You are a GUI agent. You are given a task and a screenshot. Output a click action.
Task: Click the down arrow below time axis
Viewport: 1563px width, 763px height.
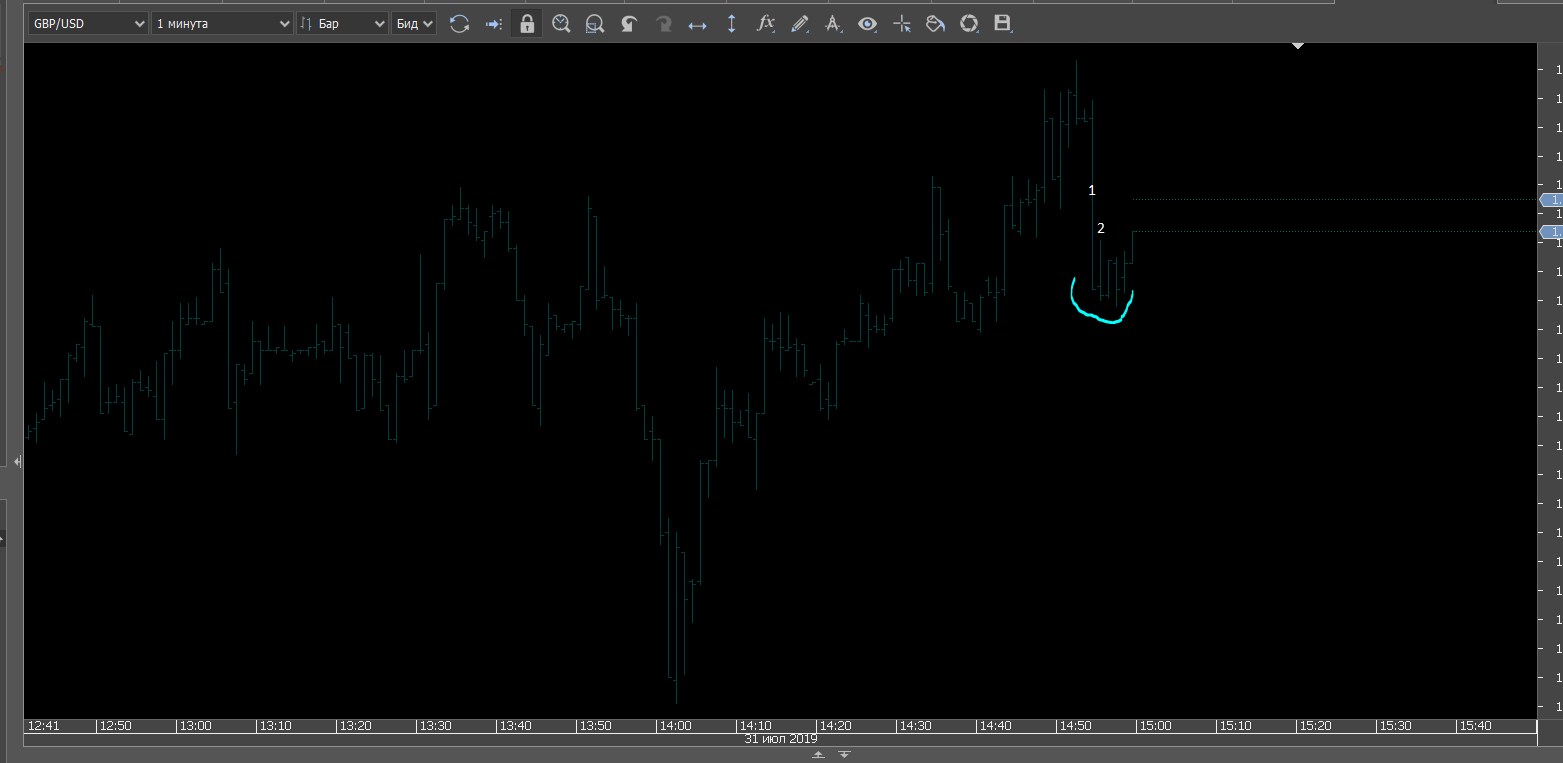click(x=845, y=755)
